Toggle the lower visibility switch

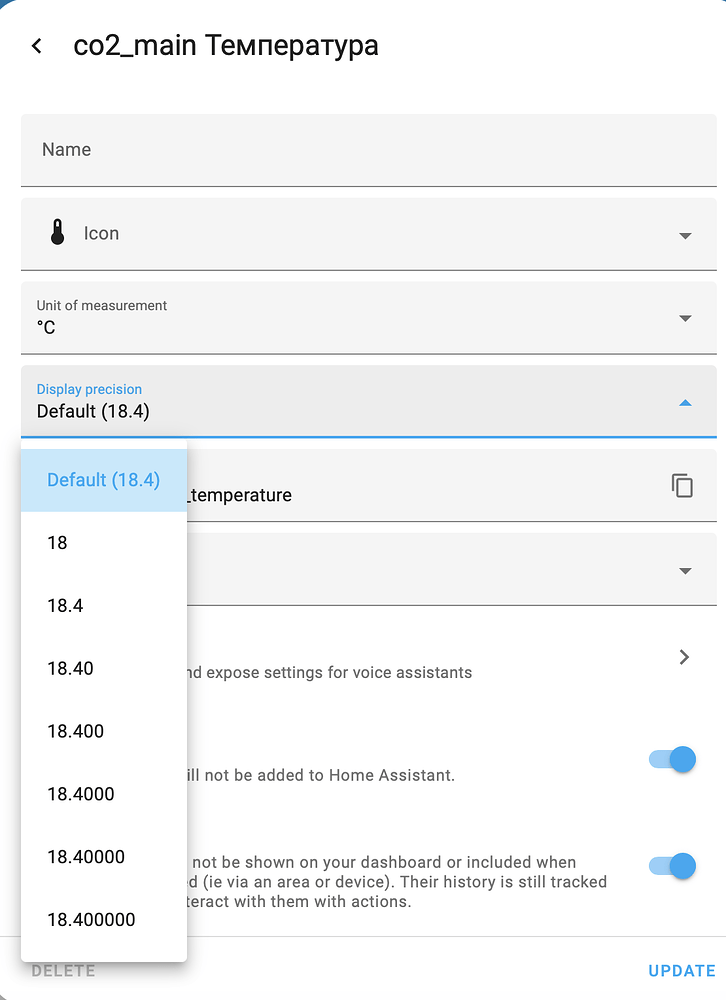(672, 866)
